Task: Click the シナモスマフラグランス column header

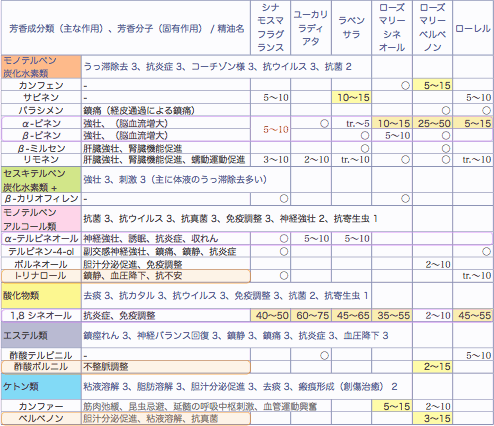Action: pos(270,28)
